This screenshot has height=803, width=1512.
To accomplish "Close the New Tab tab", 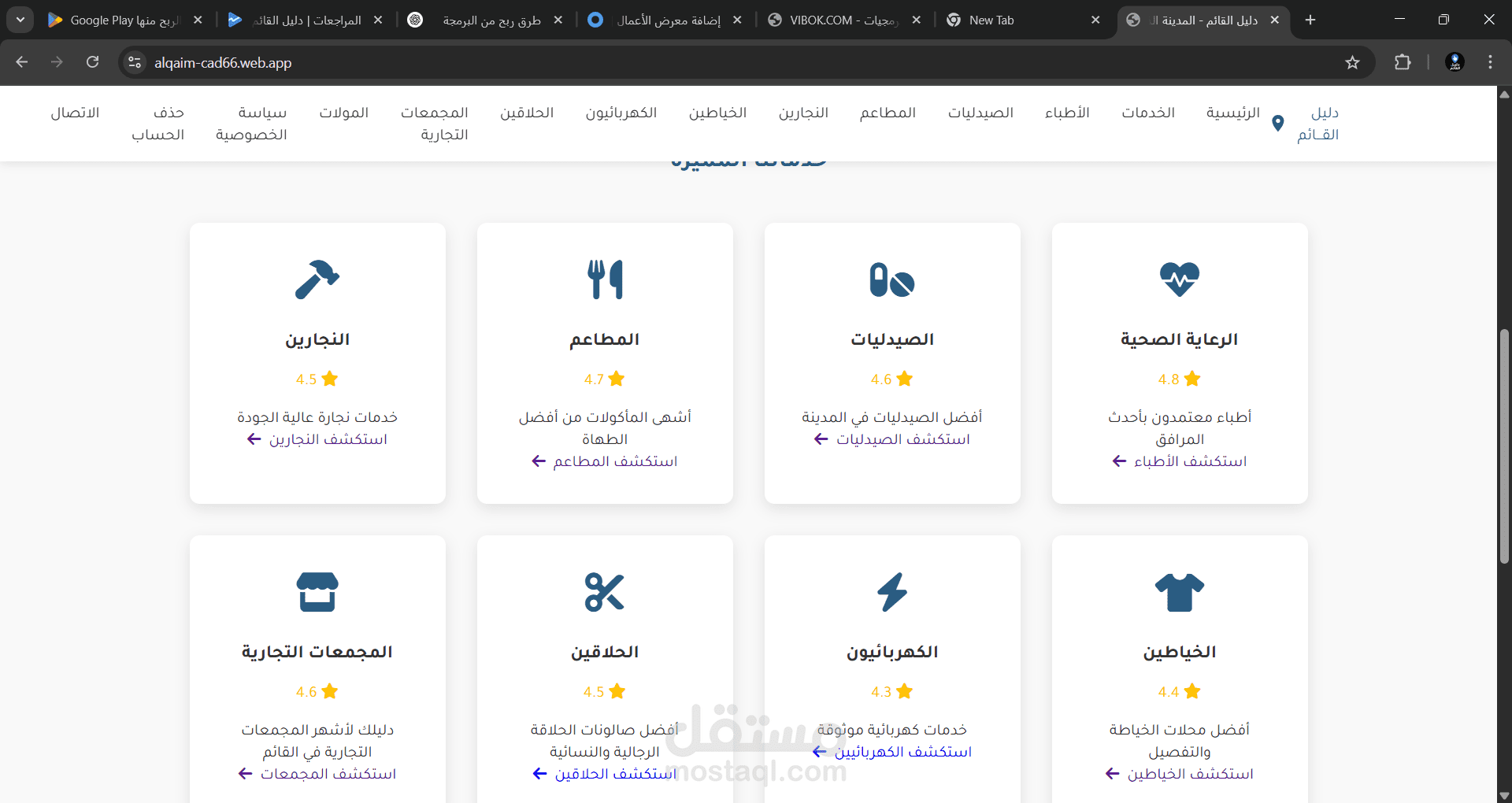I will pos(1095,20).
